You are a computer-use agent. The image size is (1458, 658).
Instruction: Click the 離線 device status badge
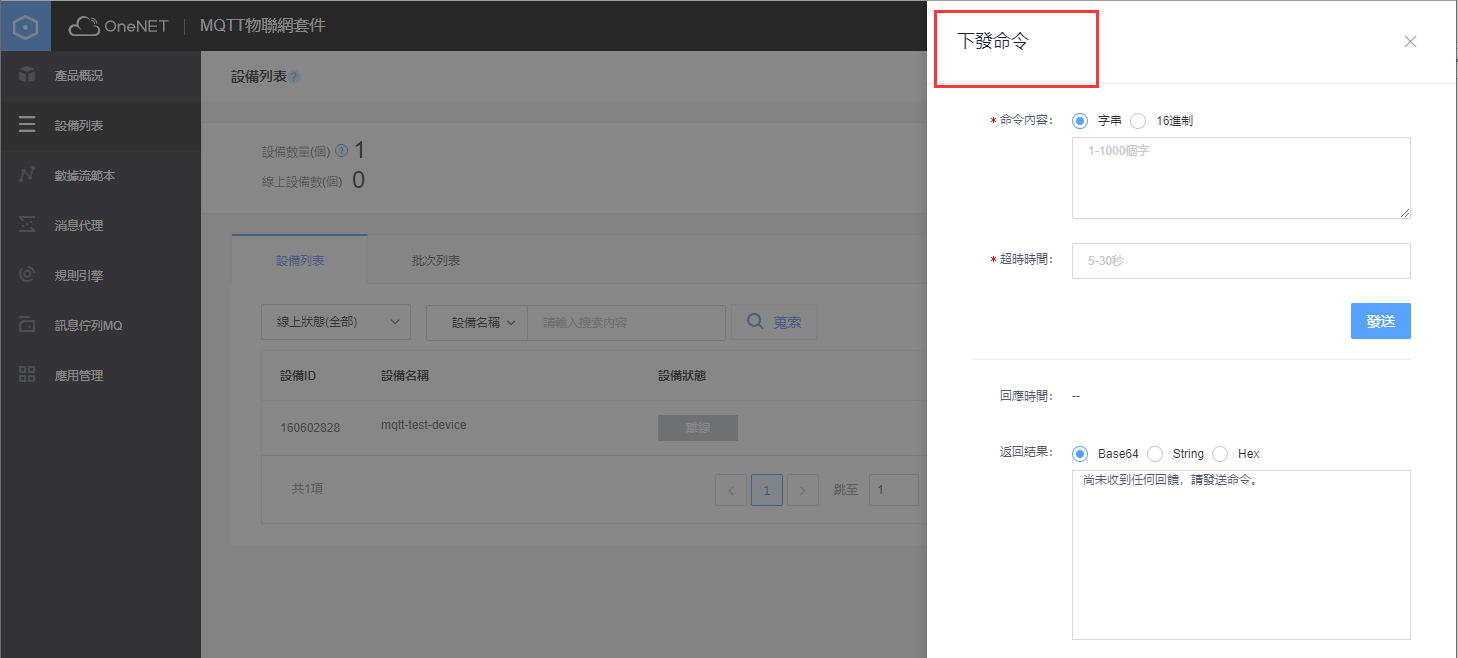tap(698, 428)
